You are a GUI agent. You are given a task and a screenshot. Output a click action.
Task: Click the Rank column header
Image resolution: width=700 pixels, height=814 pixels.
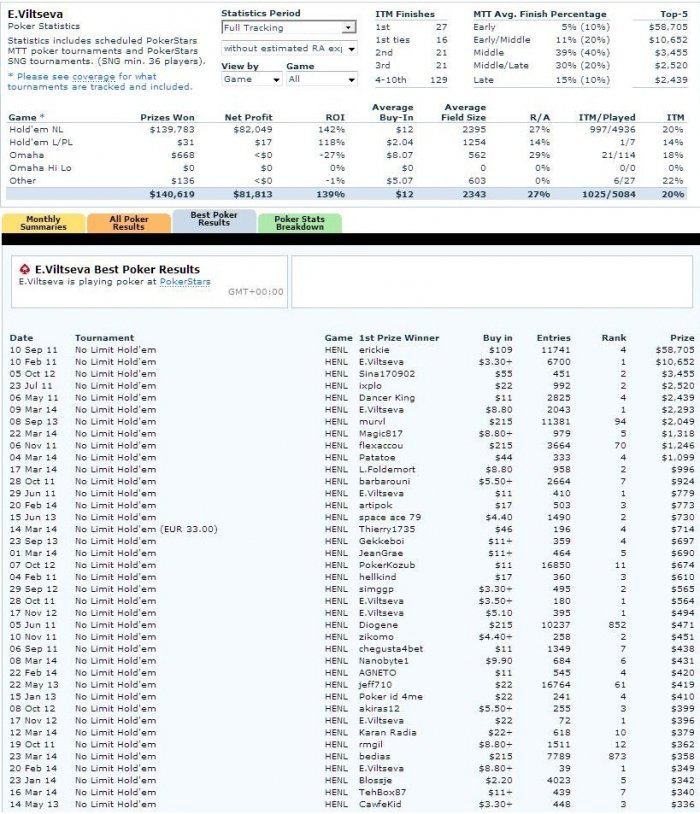click(x=614, y=338)
